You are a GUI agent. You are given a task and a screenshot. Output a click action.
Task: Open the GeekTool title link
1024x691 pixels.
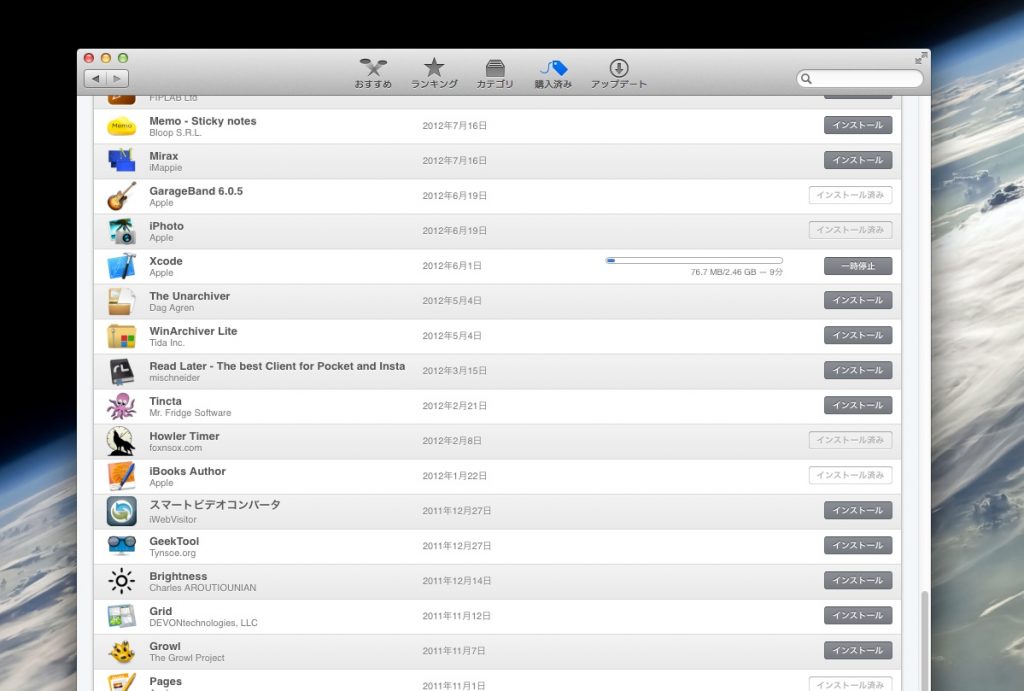coord(174,541)
